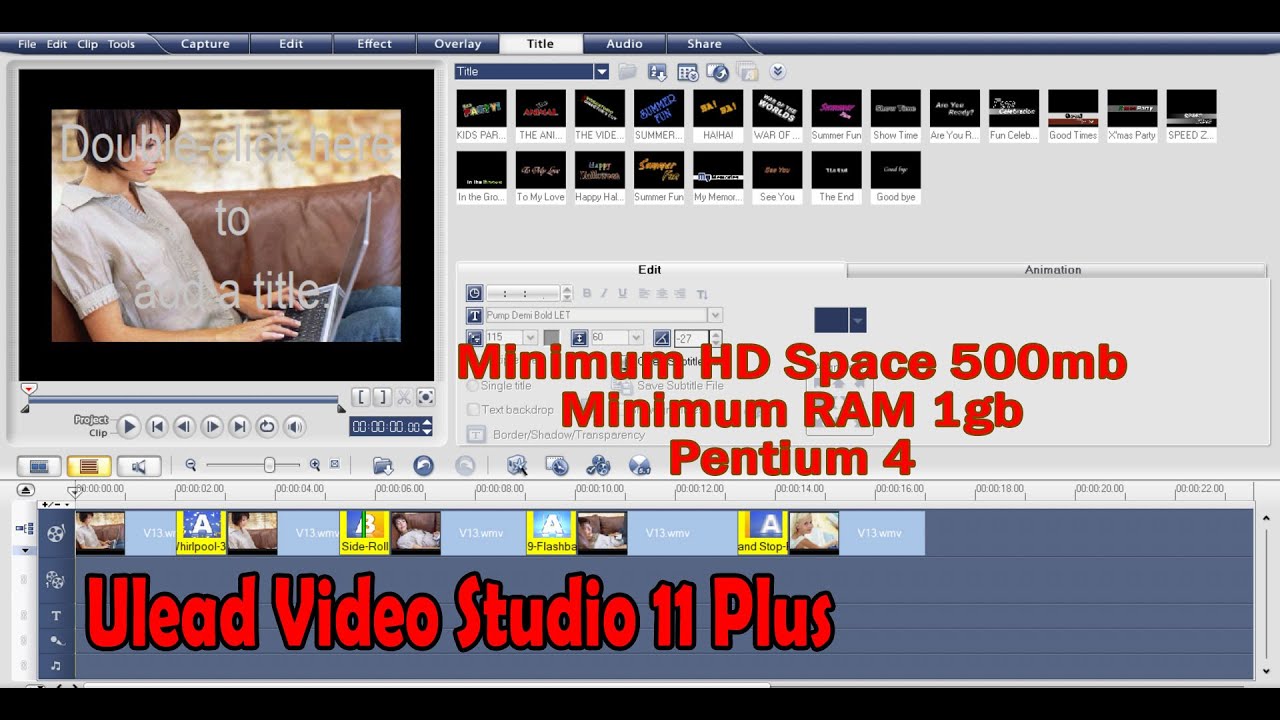
Task: Switch to the Capture step tab
Action: pyautogui.click(x=205, y=44)
